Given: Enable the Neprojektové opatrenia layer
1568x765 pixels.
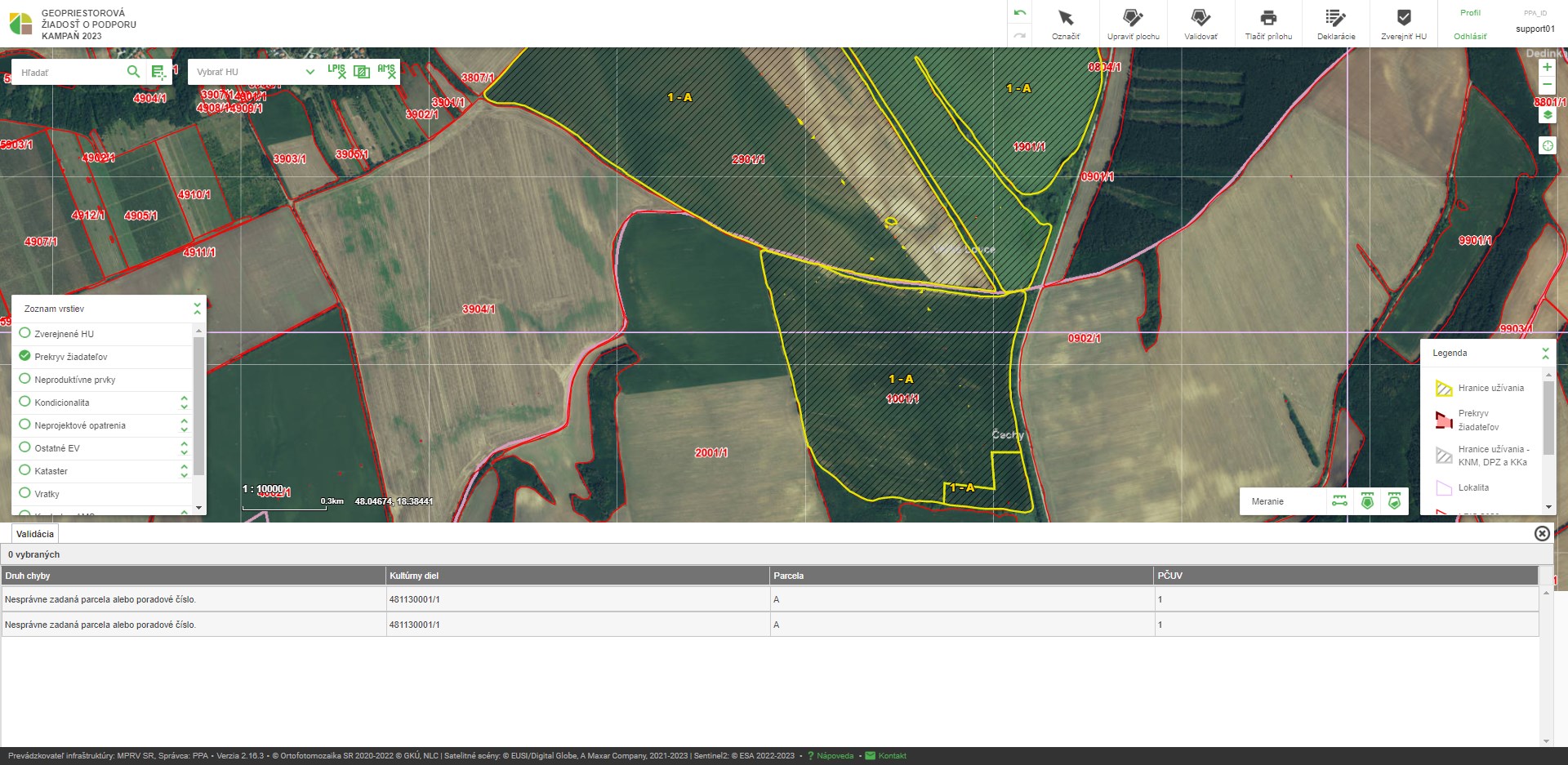Looking at the screenshot, I should (24, 425).
